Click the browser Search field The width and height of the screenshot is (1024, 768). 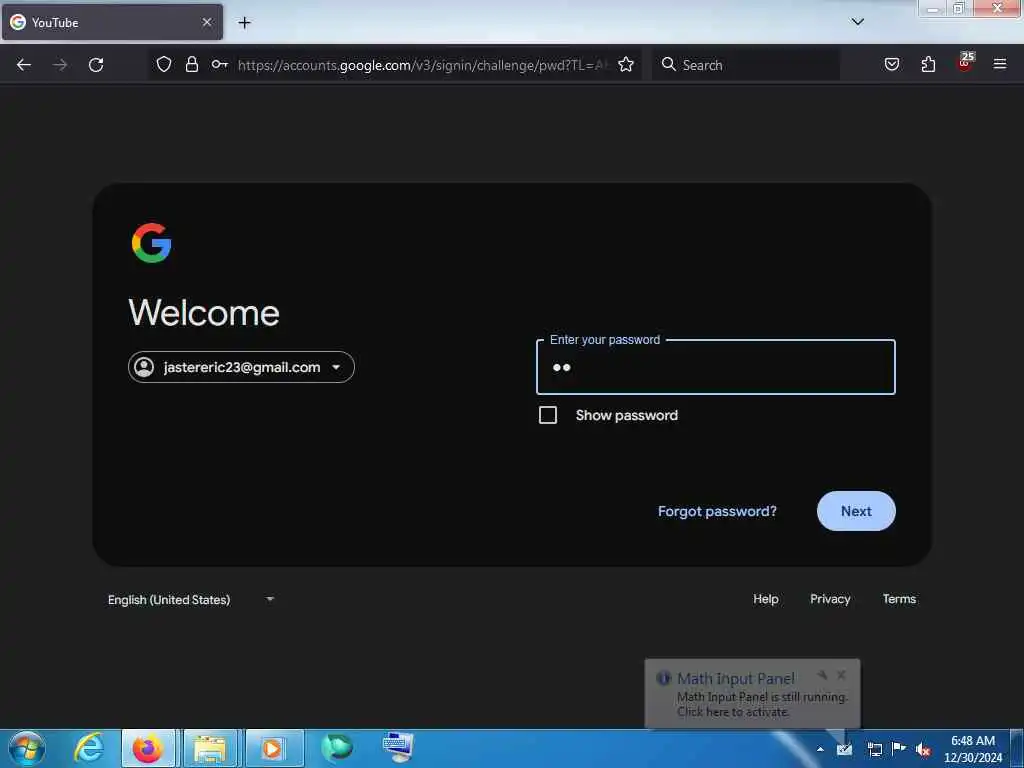point(746,65)
